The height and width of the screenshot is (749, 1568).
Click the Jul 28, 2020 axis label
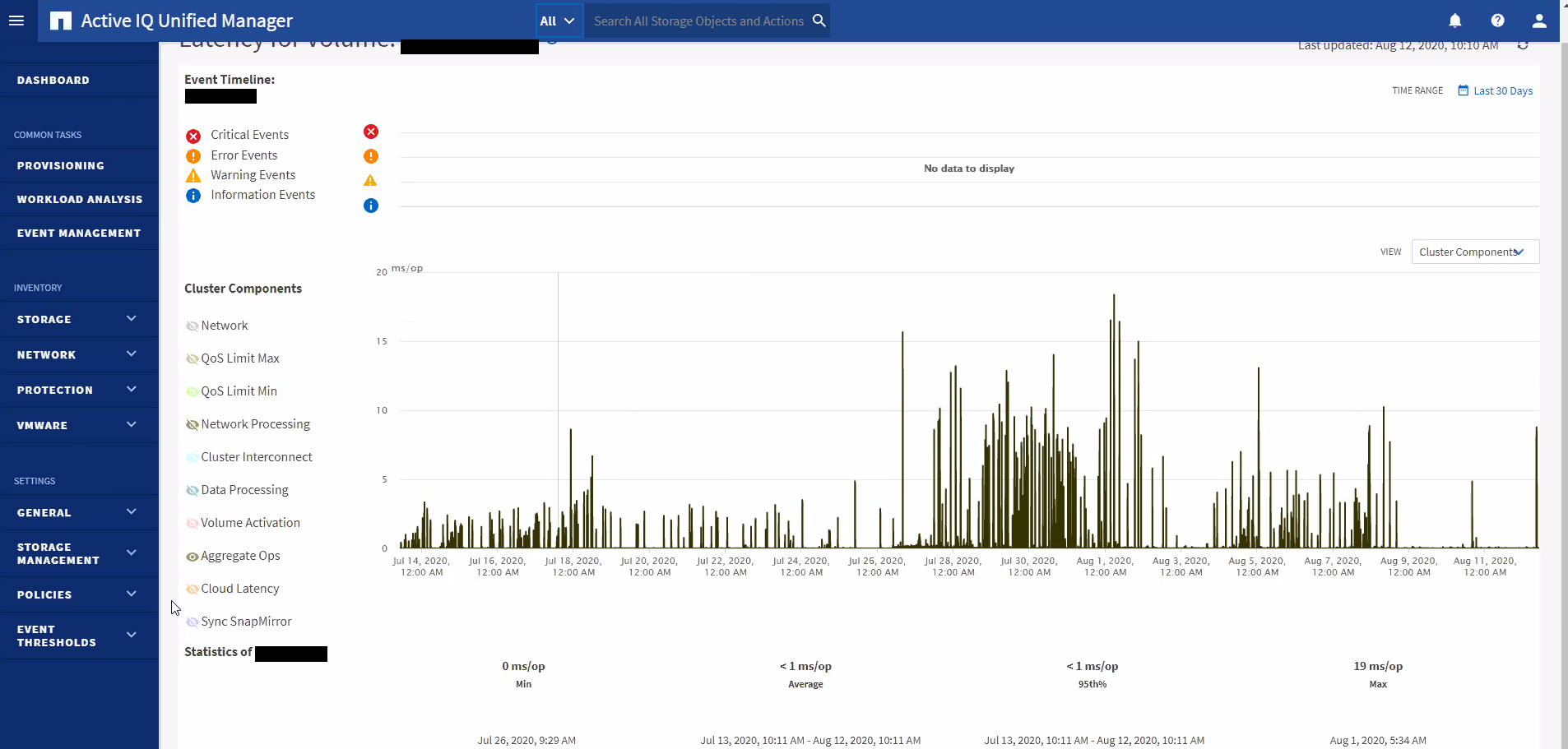pyautogui.click(x=953, y=566)
